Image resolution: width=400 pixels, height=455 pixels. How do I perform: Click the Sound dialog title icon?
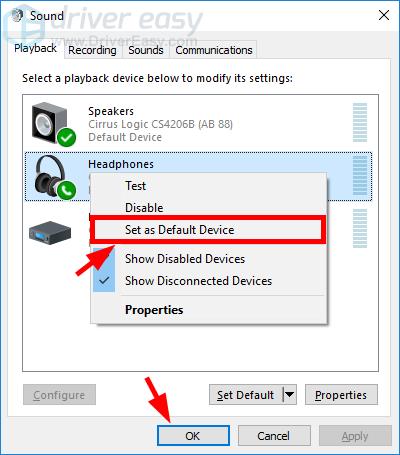pyautogui.click(x=18, y=16)
